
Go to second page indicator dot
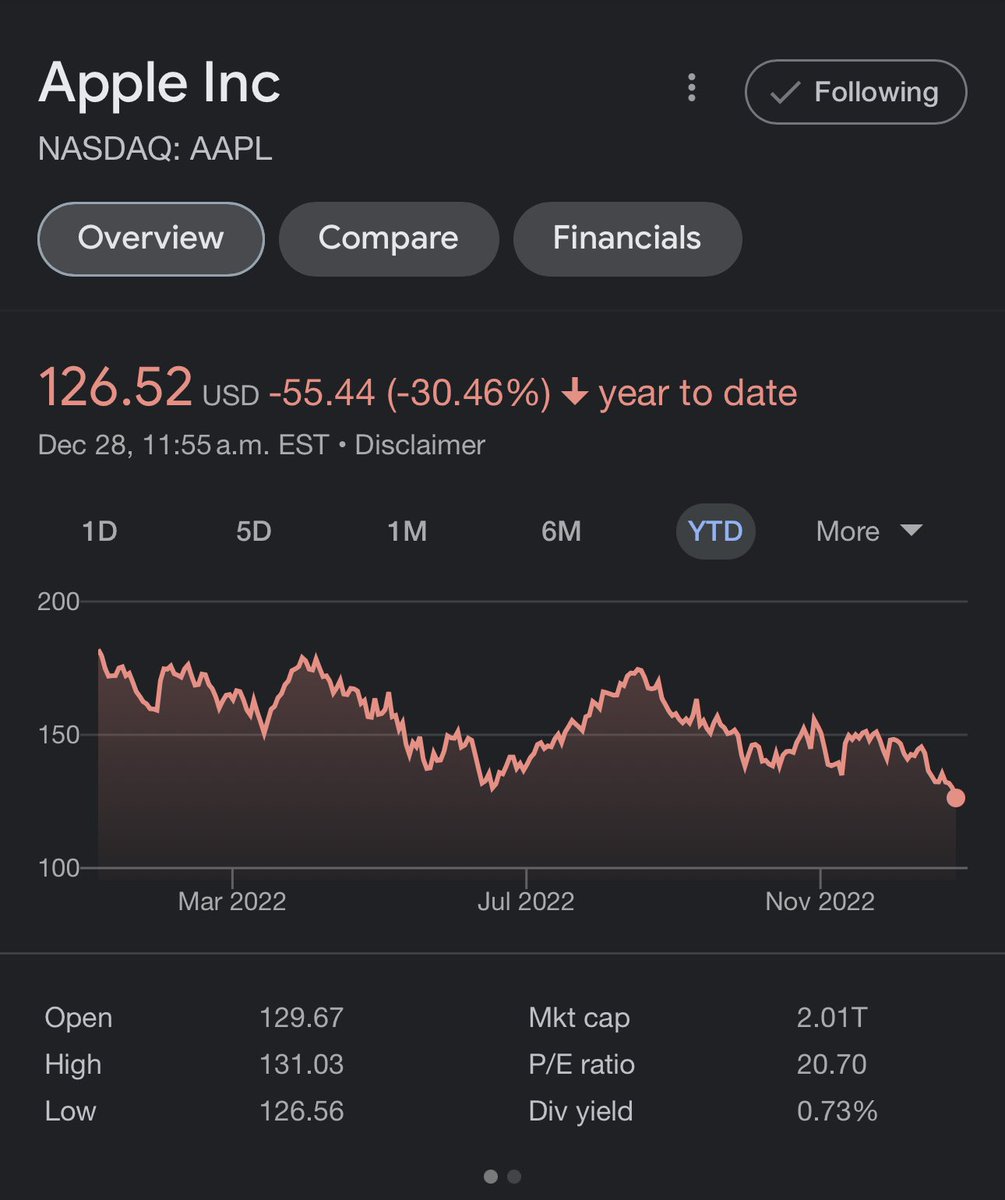point(513,1177)
